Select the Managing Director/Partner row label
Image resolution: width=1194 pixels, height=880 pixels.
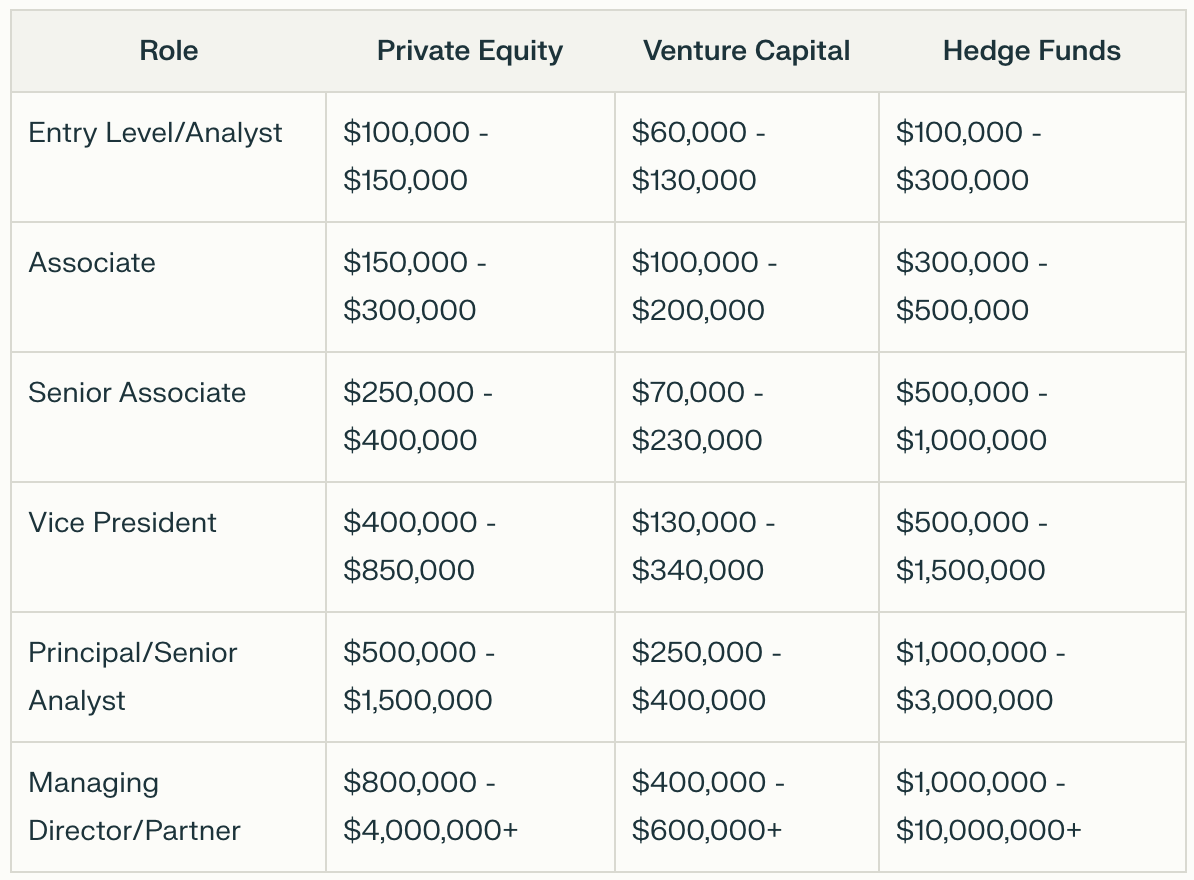[x=134, y=806]
